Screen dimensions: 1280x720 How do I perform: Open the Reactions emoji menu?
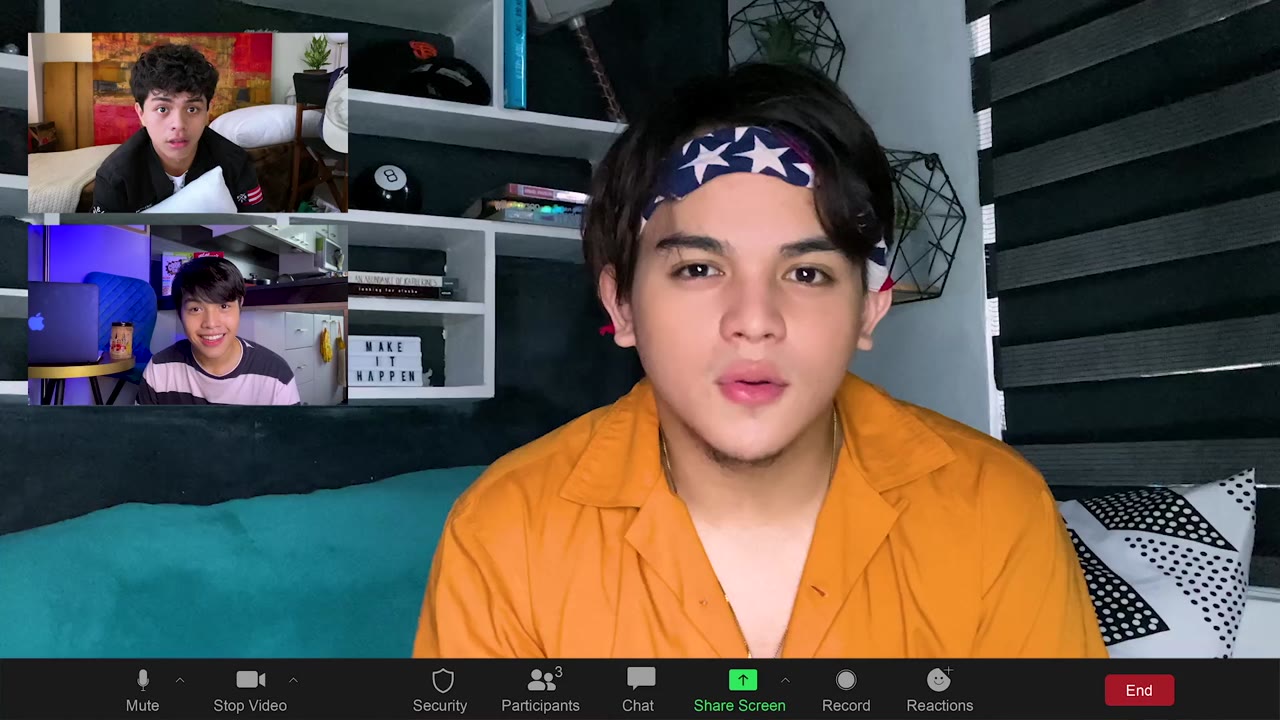(x=939, y=690)
